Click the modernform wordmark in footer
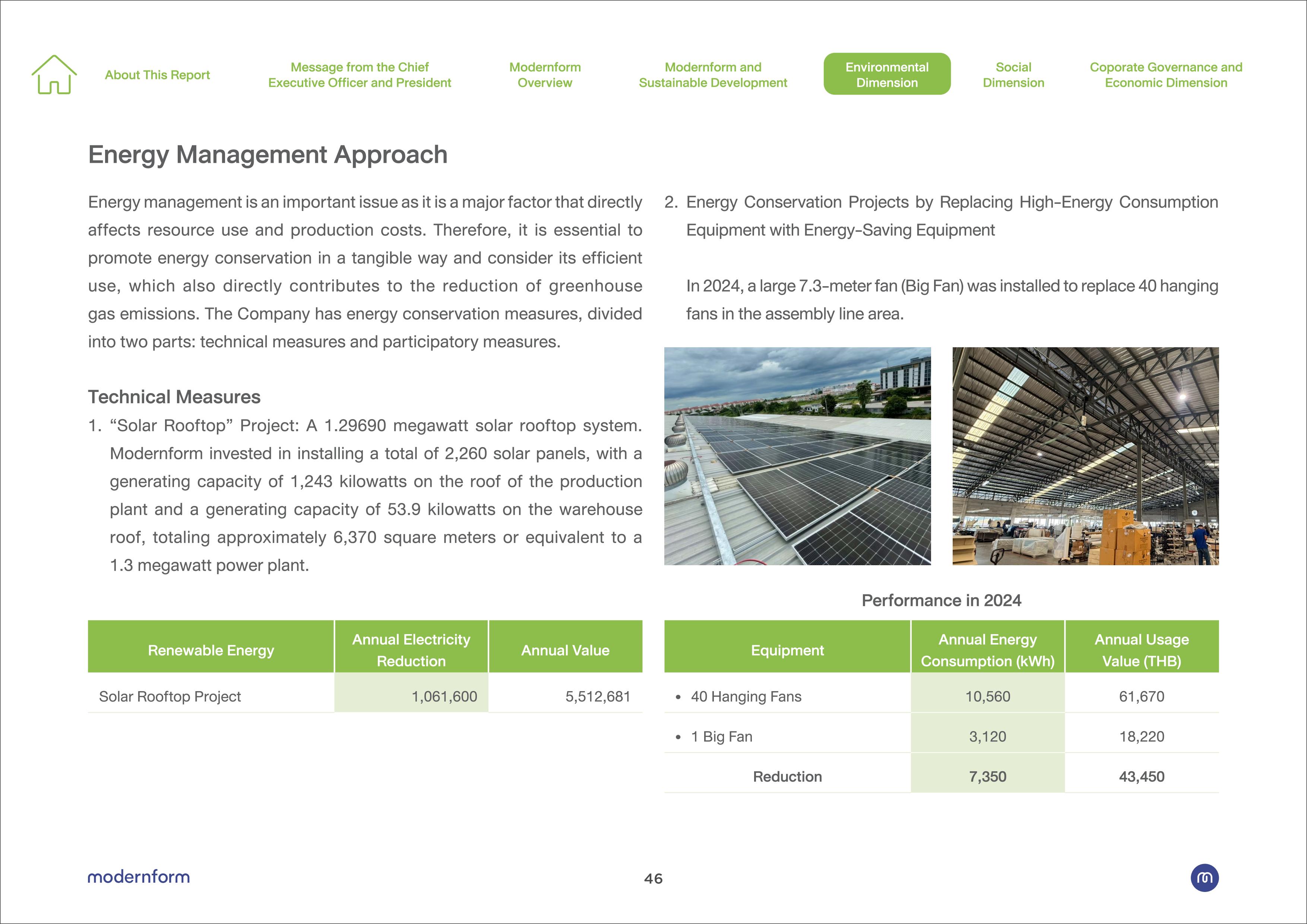The width and height of the screenshot is (1307, 924). (x=138, y=877)
